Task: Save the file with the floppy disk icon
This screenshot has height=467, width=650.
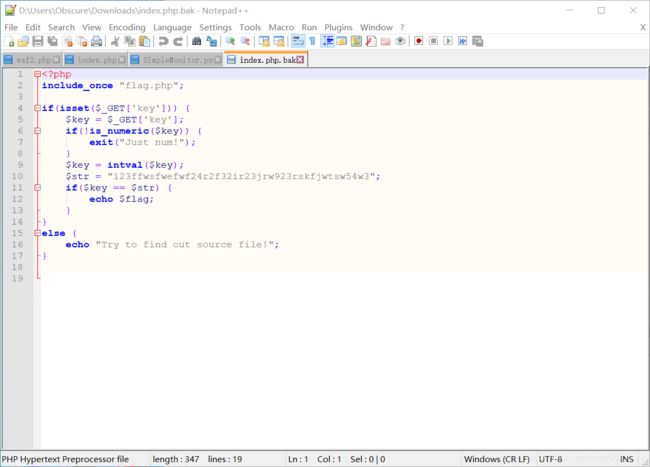Action: pyautogui.click(x=38, y=41)
